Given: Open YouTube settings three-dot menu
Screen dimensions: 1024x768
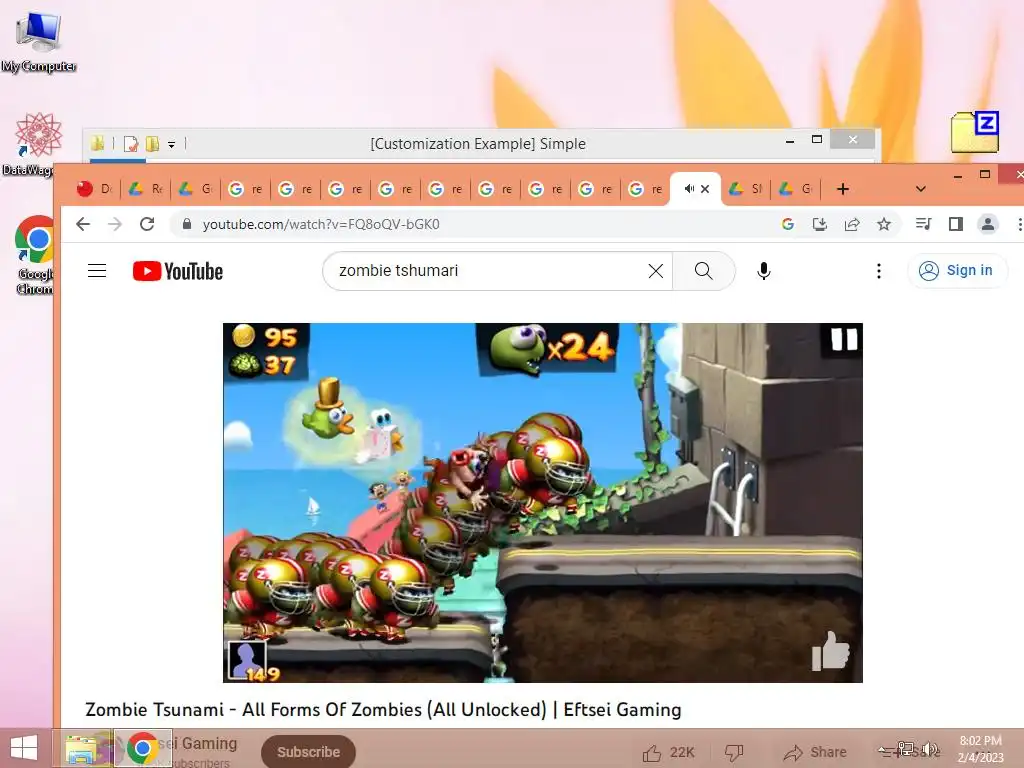Looking at the screenshot, I should [879, 270].
